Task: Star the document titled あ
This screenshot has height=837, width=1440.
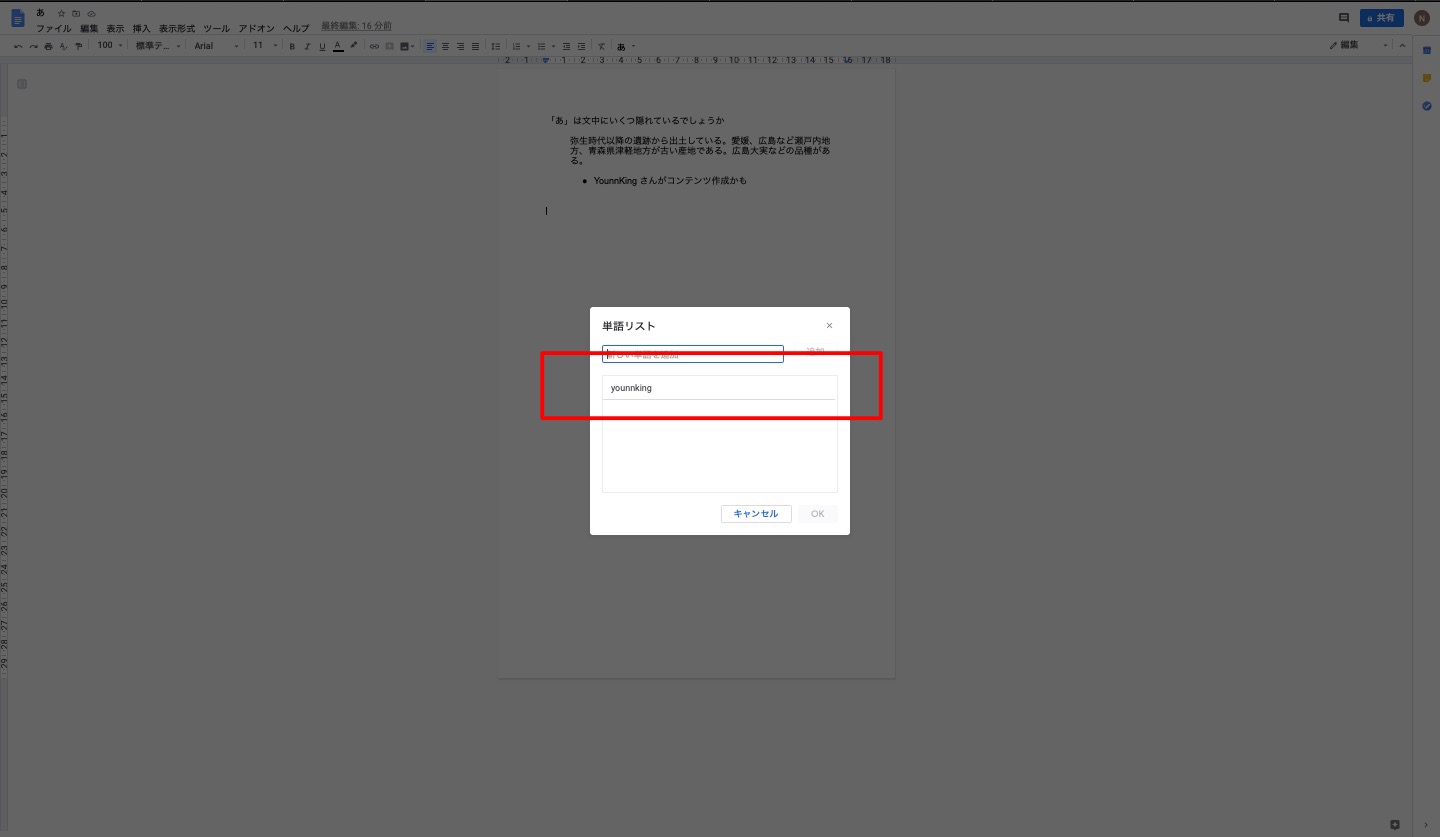Action: [x=61, y=14]
